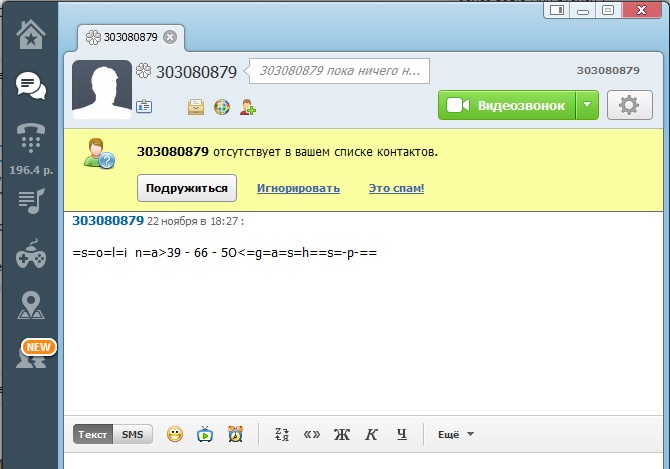The width and height of the screenshot is (670, 469).
Task: Switch to SMS message mode
Action: [132, 434]
